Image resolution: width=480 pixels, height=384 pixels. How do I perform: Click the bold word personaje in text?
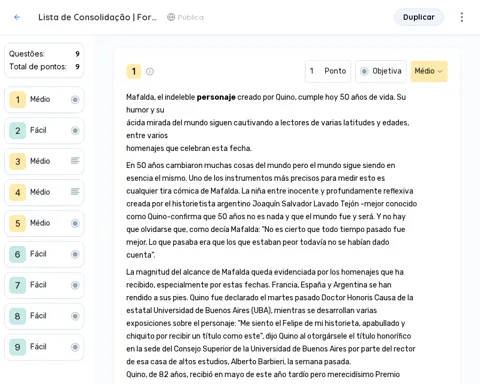point(216,97)
